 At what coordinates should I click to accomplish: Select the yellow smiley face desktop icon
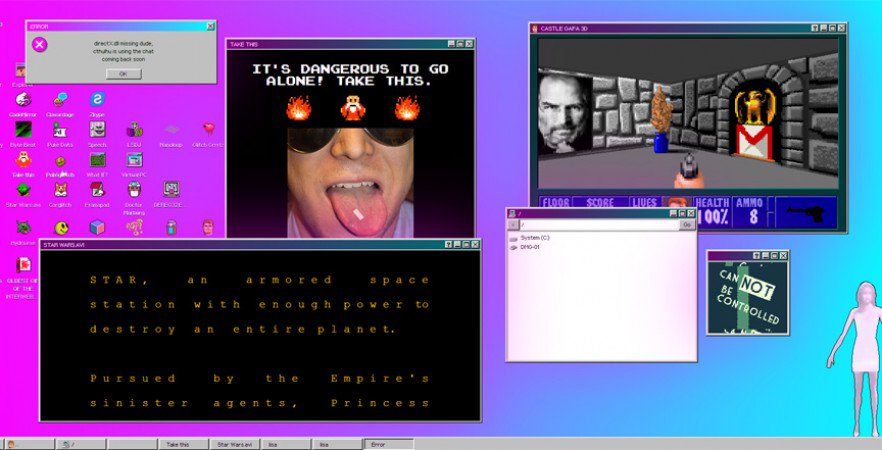pos(61,228)
